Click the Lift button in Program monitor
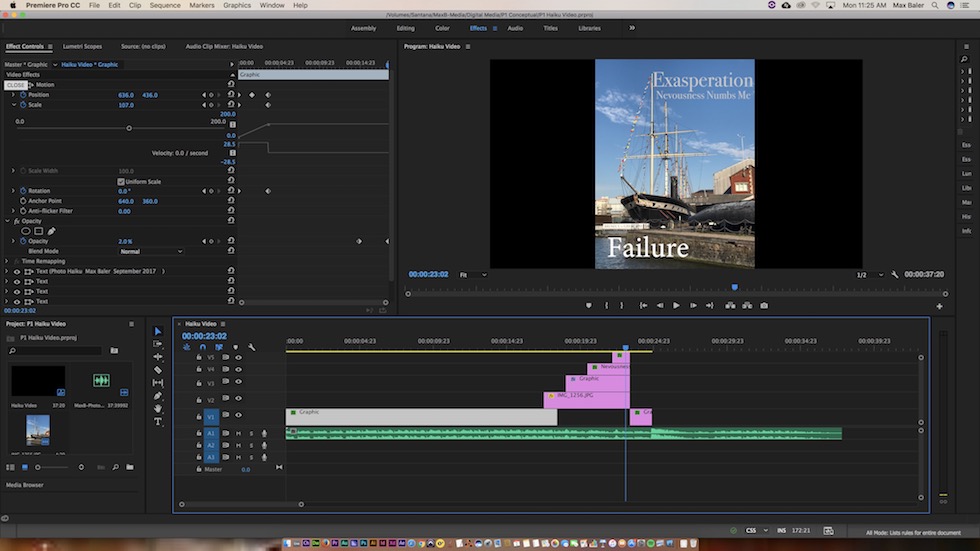Viewport: 980px width, 551px height. coord(730,305)
